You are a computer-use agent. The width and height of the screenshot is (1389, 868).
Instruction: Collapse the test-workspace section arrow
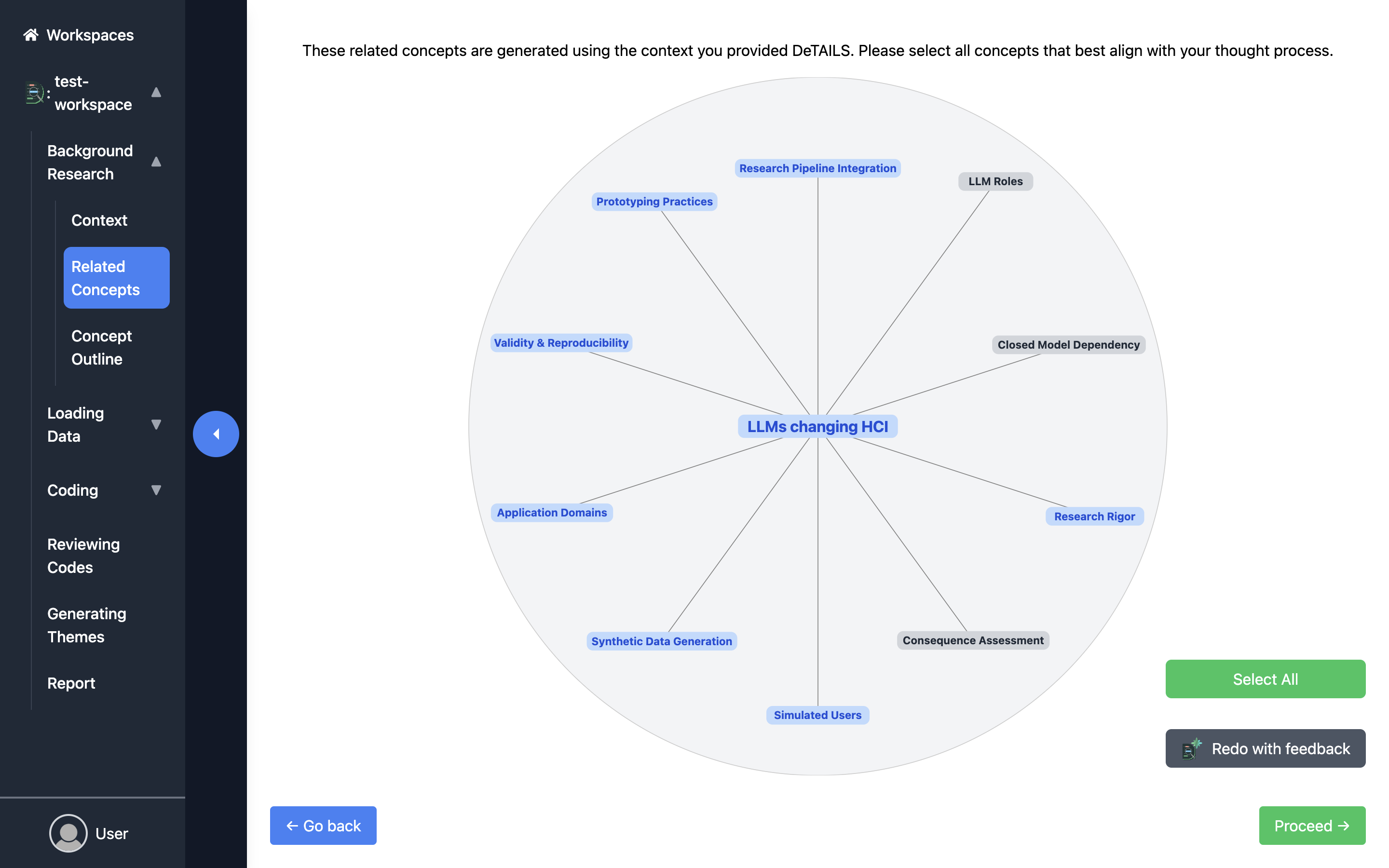pos(156,93)
